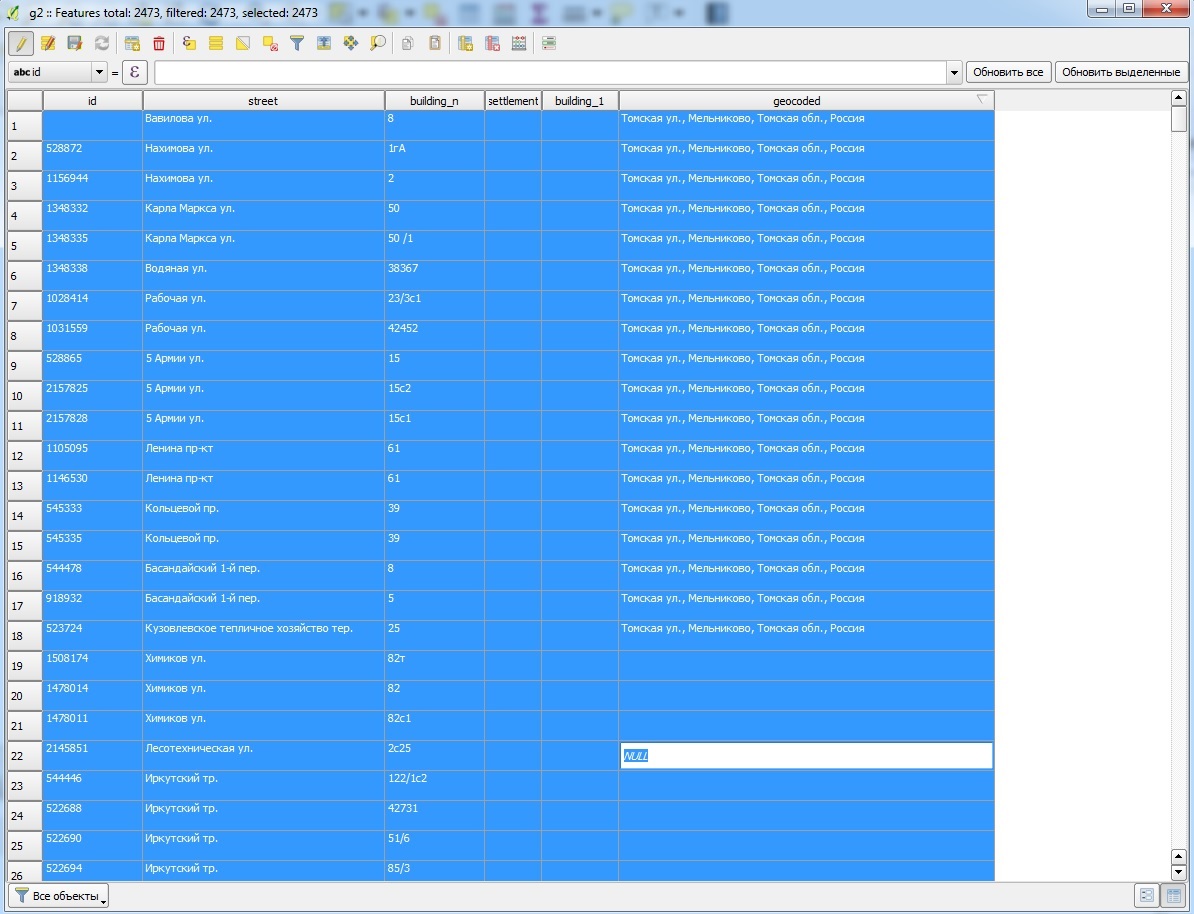Image resolution: width=1194 pixels, height=914 pixels.
Task: Toggle multi edit mode icon
Action: [48, 43]
